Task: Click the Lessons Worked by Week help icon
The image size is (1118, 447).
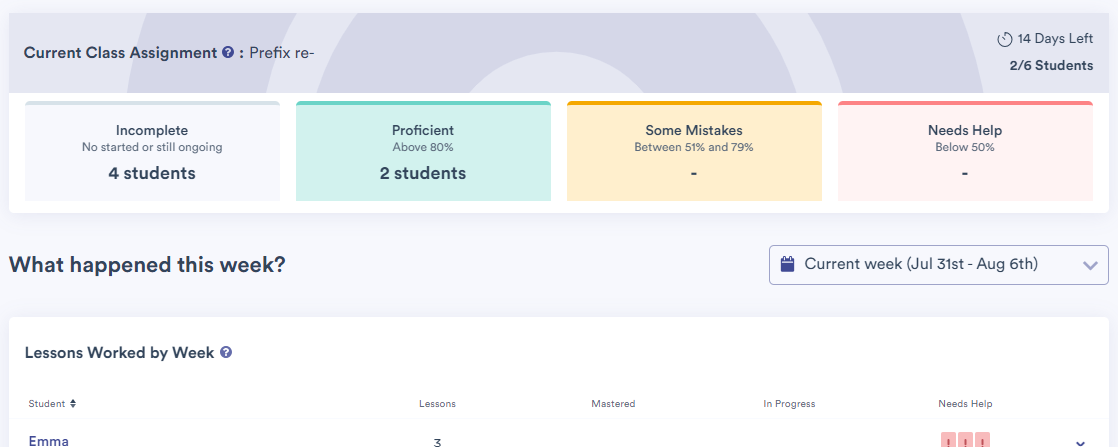Action: pyautogui.click(x=226, y=352)
